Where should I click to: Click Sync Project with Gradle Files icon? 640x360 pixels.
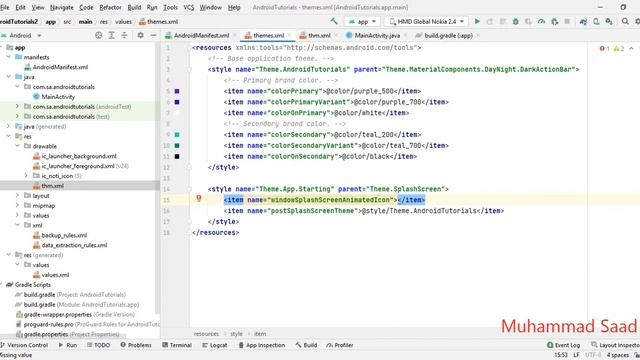pyautogui.click(x=583, y=21)
